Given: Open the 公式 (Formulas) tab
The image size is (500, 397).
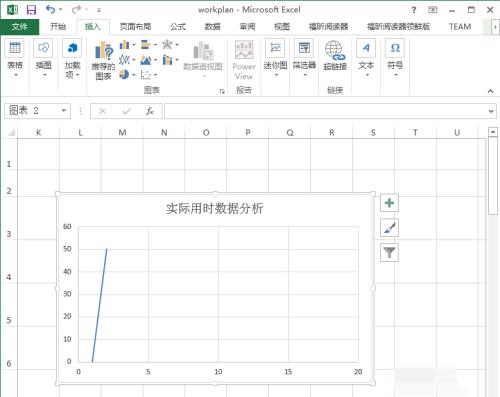Looking at the screenshot, I should [178, 27].
